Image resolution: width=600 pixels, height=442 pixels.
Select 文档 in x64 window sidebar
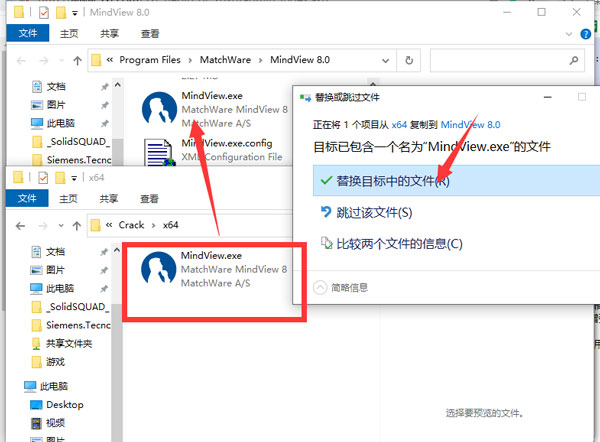click(55, 252)
